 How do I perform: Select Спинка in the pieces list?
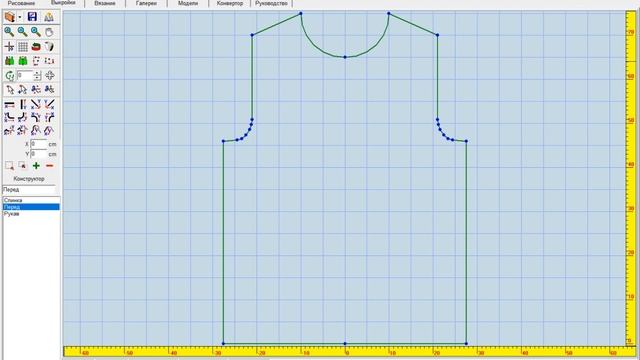31,200
